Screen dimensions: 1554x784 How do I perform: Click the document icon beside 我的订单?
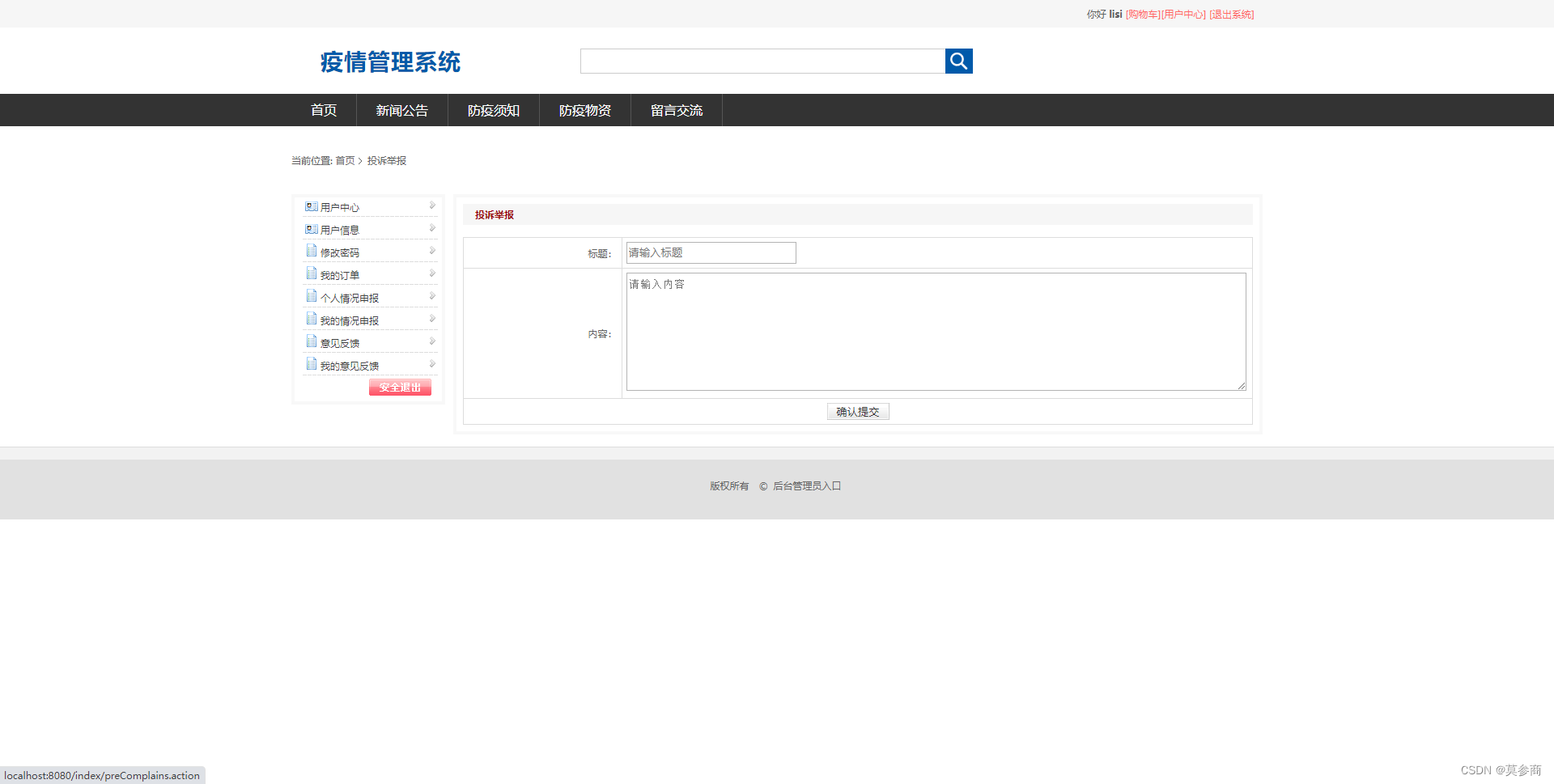311,273
